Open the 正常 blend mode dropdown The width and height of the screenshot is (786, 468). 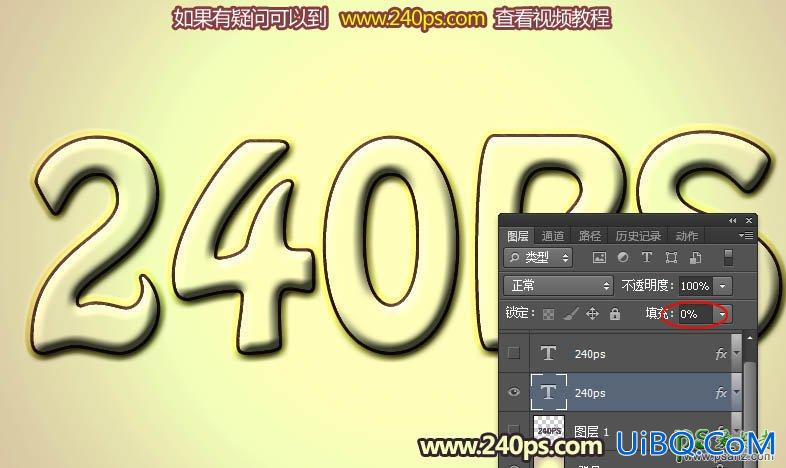[558, 286]
